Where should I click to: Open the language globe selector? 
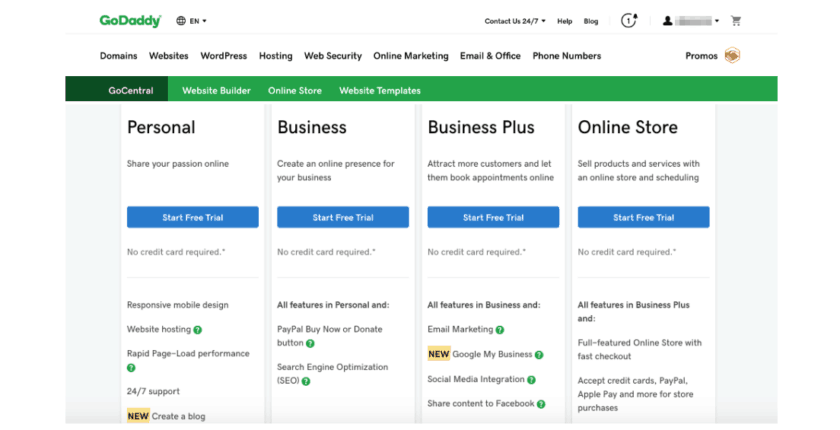(181, 21)
